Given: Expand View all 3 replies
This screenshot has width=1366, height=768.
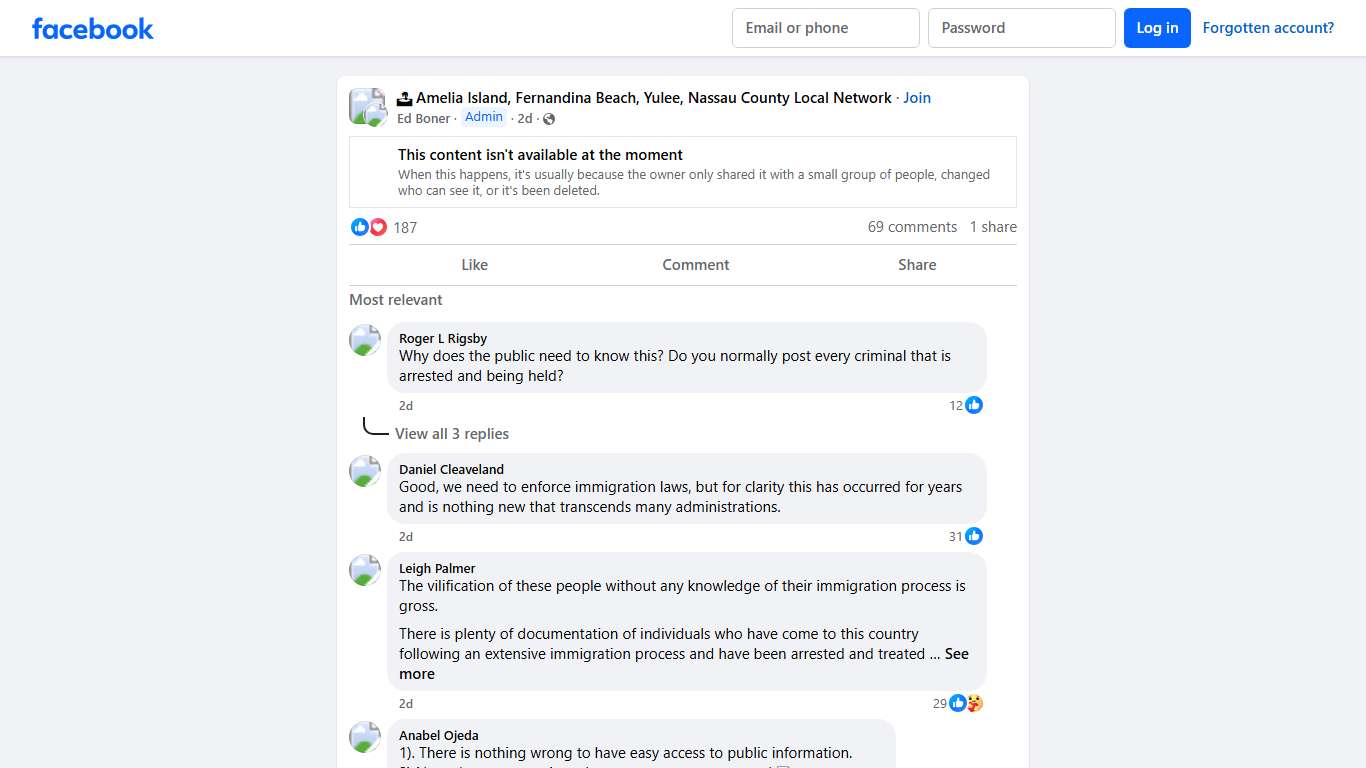Looking at the screenshot, I should [452, 434].
